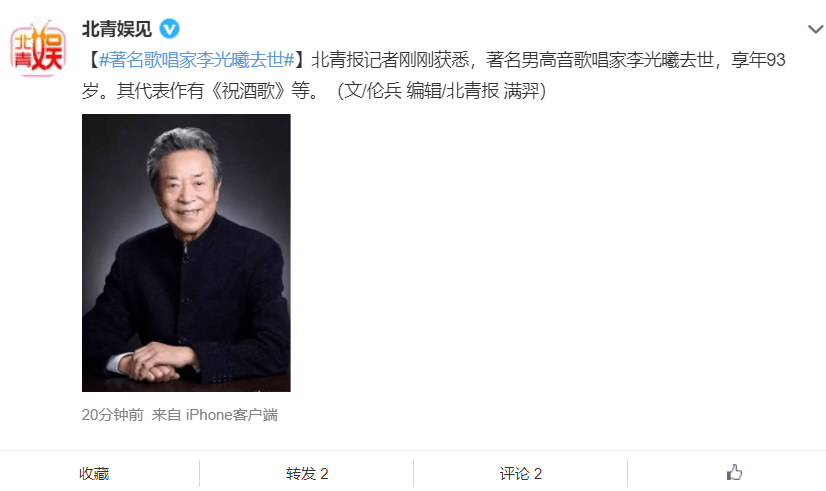Open comments via 评论 2
Image resolution: width=826 pixels, height=491 pixels.
pos(520,474)
